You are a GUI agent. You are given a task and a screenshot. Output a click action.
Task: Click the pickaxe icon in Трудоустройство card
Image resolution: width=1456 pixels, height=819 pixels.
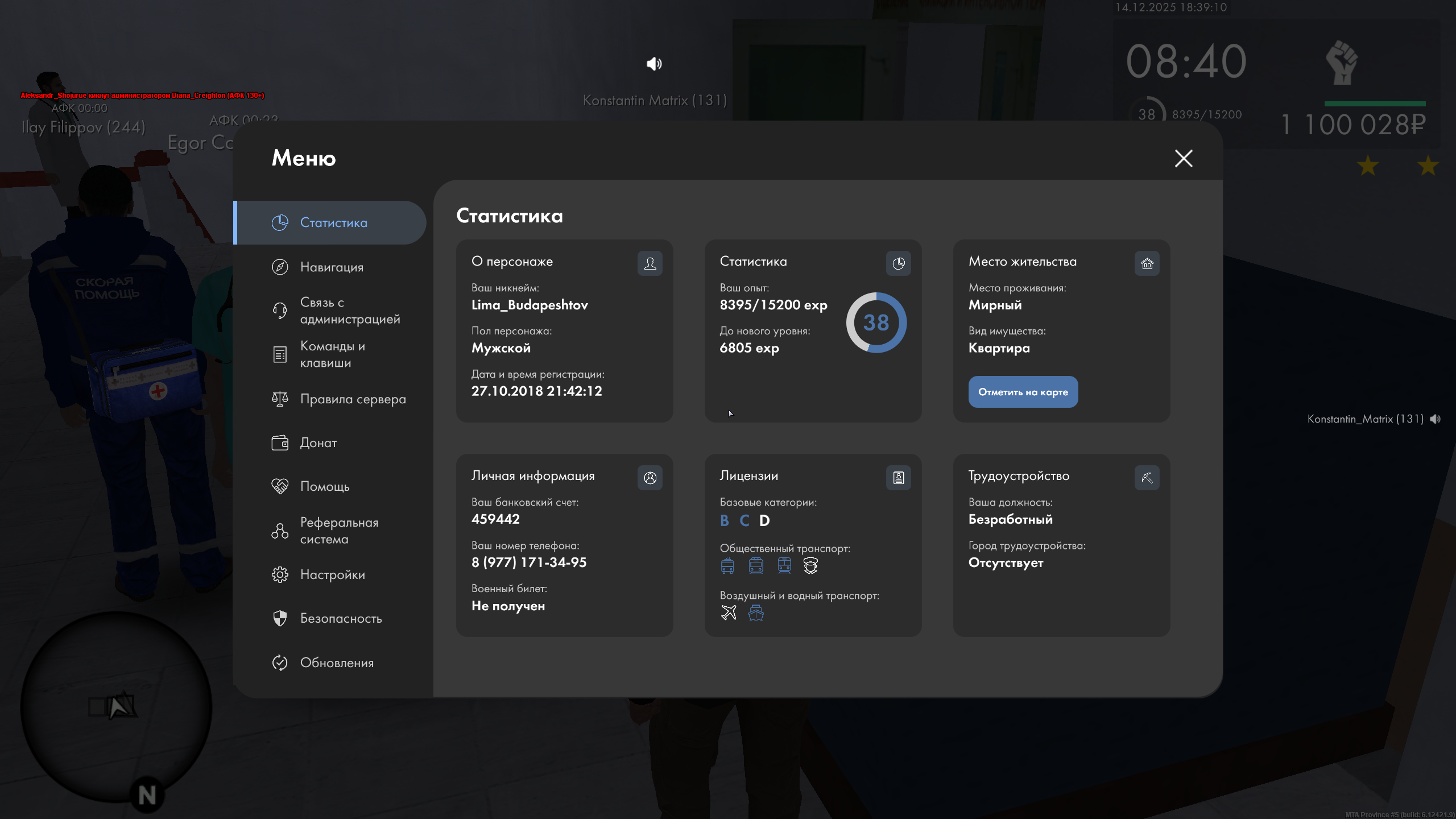click(x=1147, y=478)
